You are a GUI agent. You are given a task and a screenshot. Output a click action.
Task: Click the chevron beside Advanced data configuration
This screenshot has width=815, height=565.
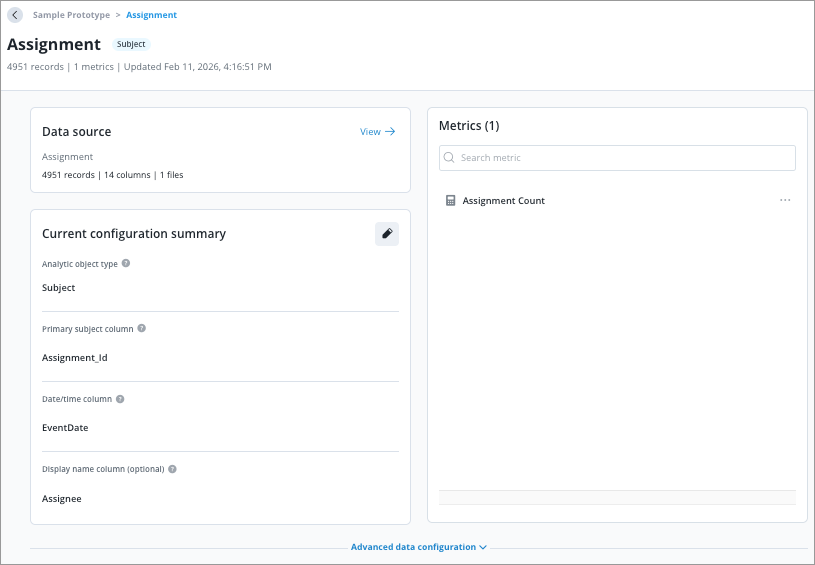483,547
